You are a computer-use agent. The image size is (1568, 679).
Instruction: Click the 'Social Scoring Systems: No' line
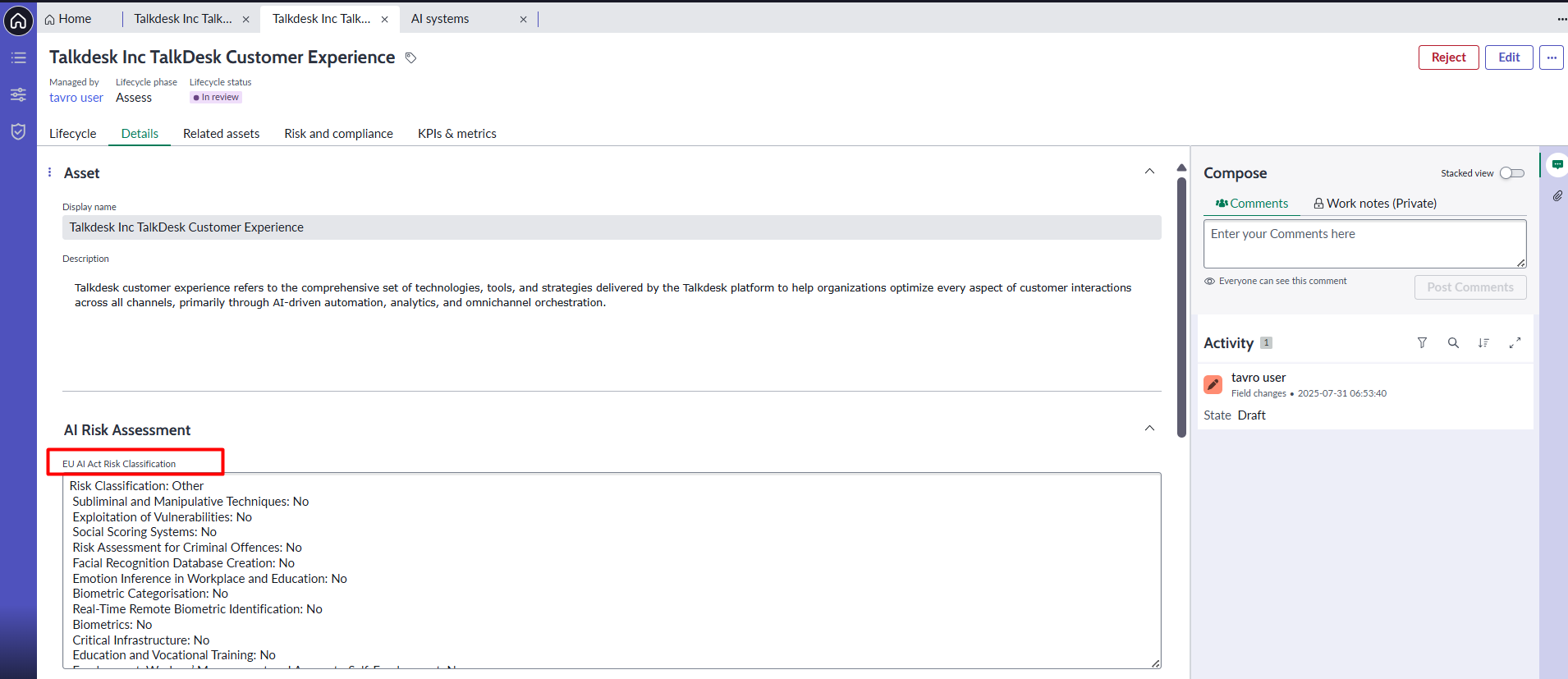144,532
